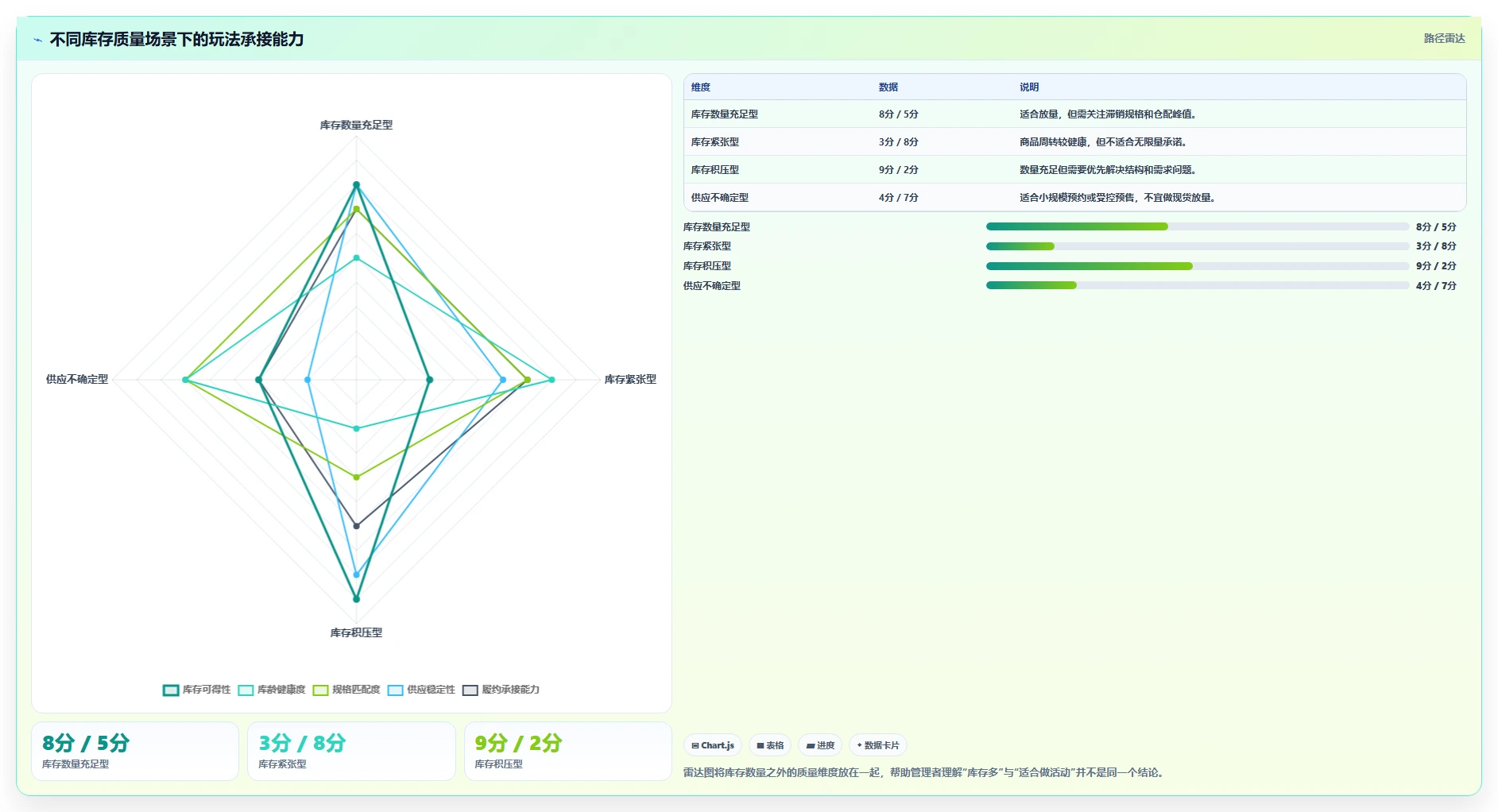The height and width of the screenshot is (812, 1498).
Task: Click the 维度 column header
Action: (701, 87)
